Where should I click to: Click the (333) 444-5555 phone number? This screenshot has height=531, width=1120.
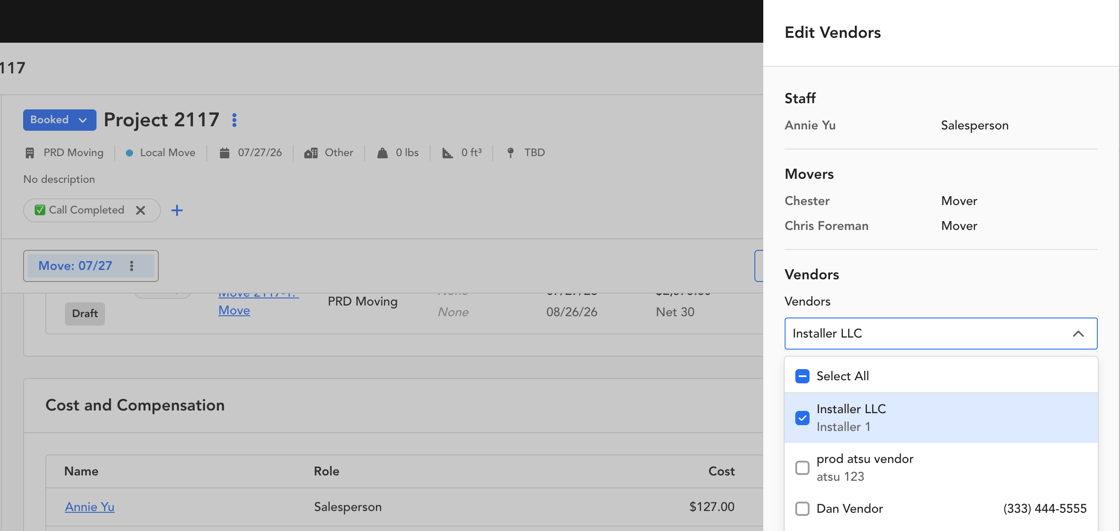click(x=1045, y=509)
